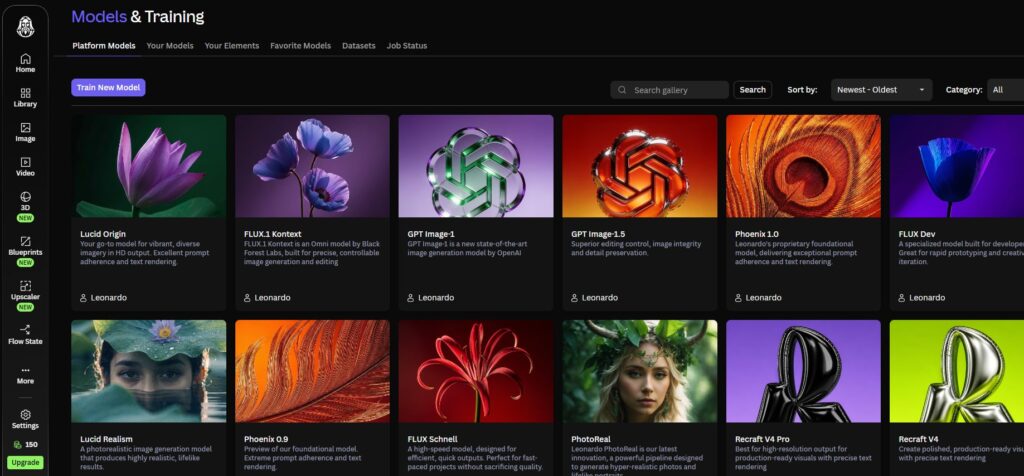This screenshot has width=1024, height=476.
Task: Switch to Your Models tab
Action: [x=170, y=46]
